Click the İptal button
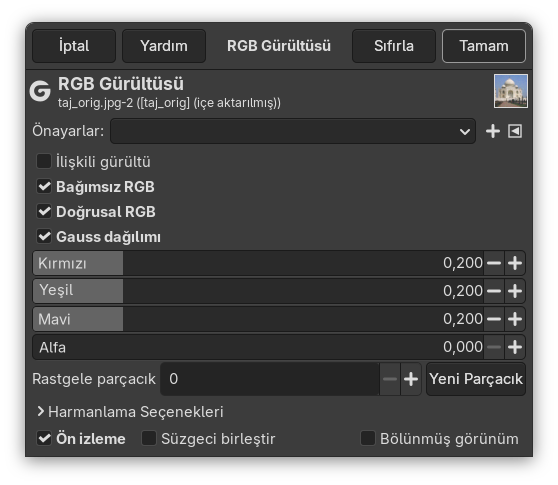Image resolution: width=558 pixels, height=485 pixels. [74, 46]
